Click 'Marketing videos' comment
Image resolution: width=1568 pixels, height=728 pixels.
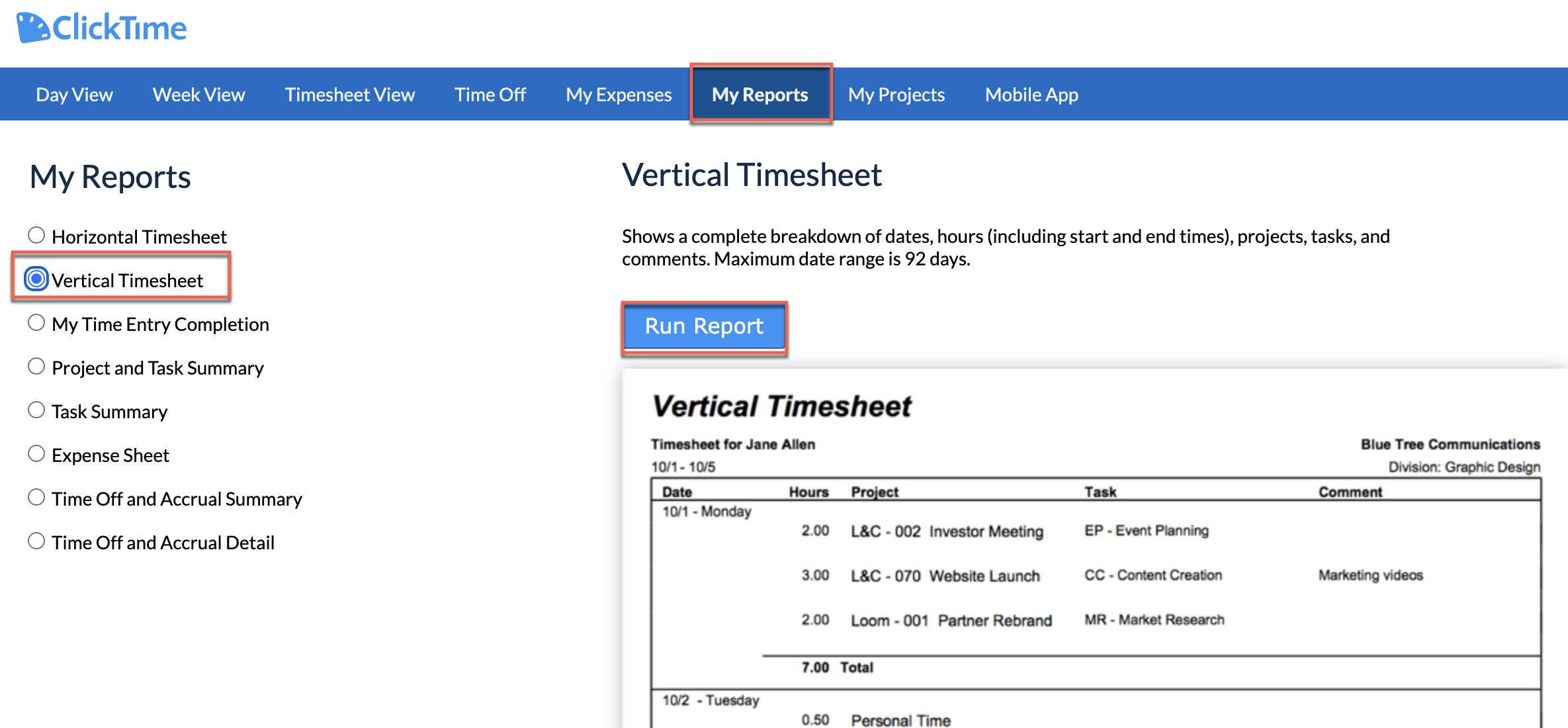1371,575
